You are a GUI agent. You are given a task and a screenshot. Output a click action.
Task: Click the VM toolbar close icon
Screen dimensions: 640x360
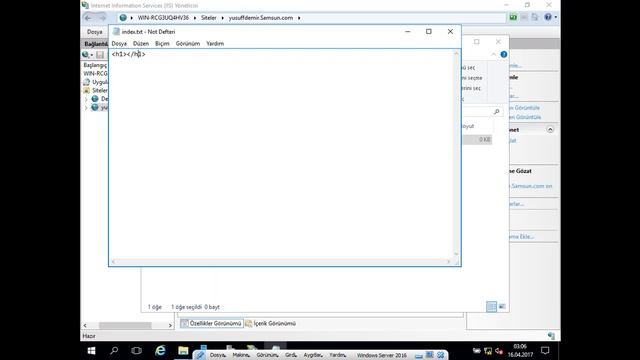[x=440, y=355]
